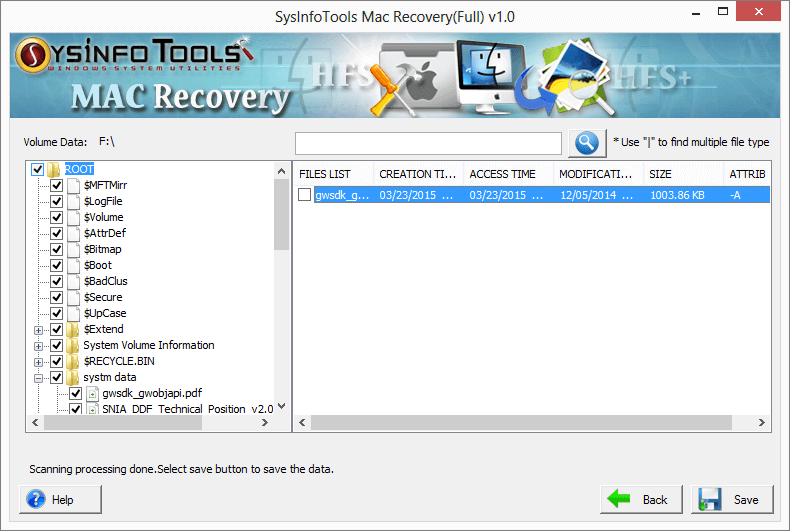Click the Save button label
The height and width of the screenshot is (531, 790).
click(746, 500)
